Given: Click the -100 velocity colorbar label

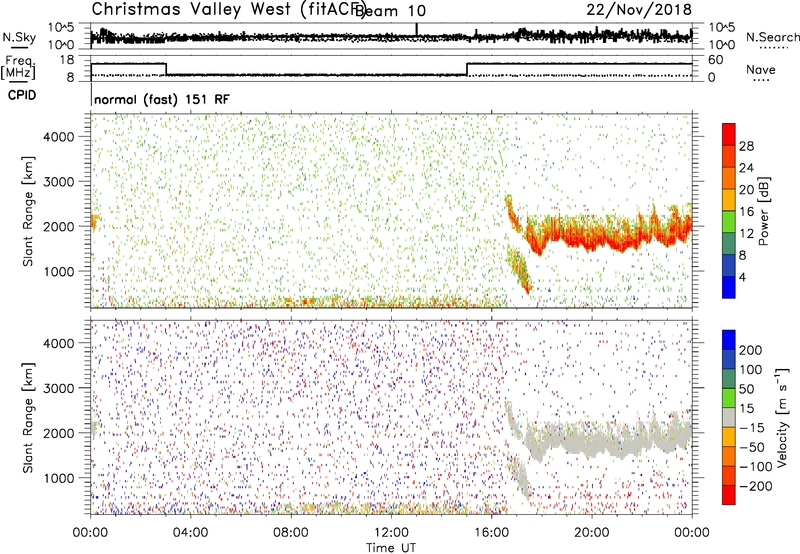Looking at the screenshot, I should (x=756, y=467).
